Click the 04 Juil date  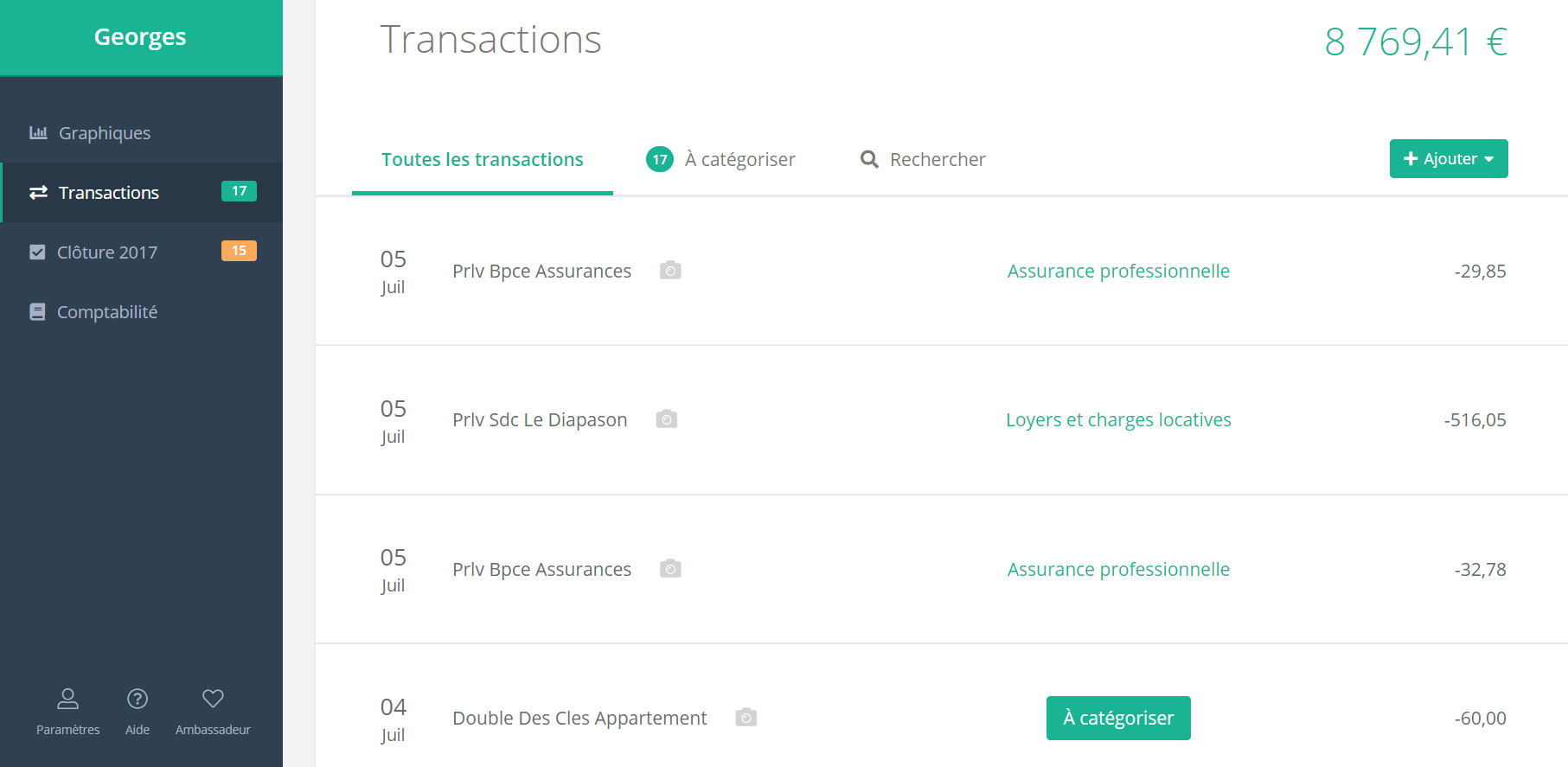tap(394, 719)
